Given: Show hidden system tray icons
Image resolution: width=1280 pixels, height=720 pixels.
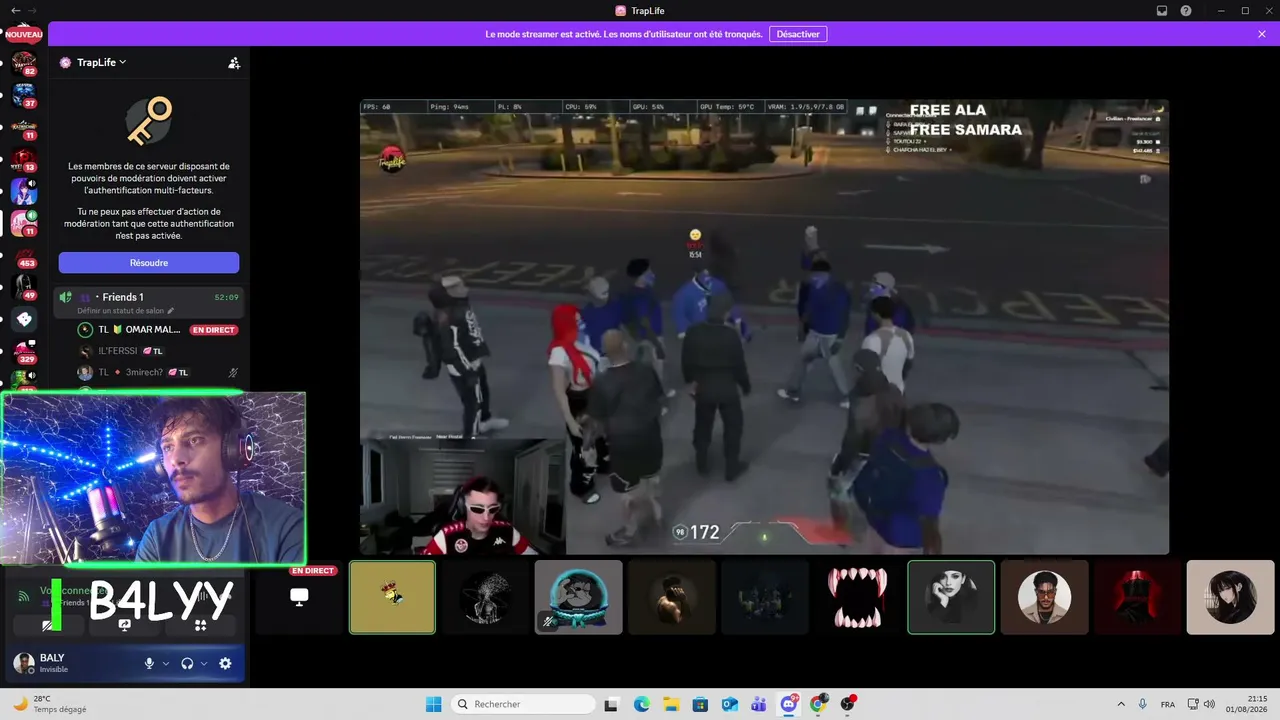Looking at the screenshot, I should tap(1120, 704).
